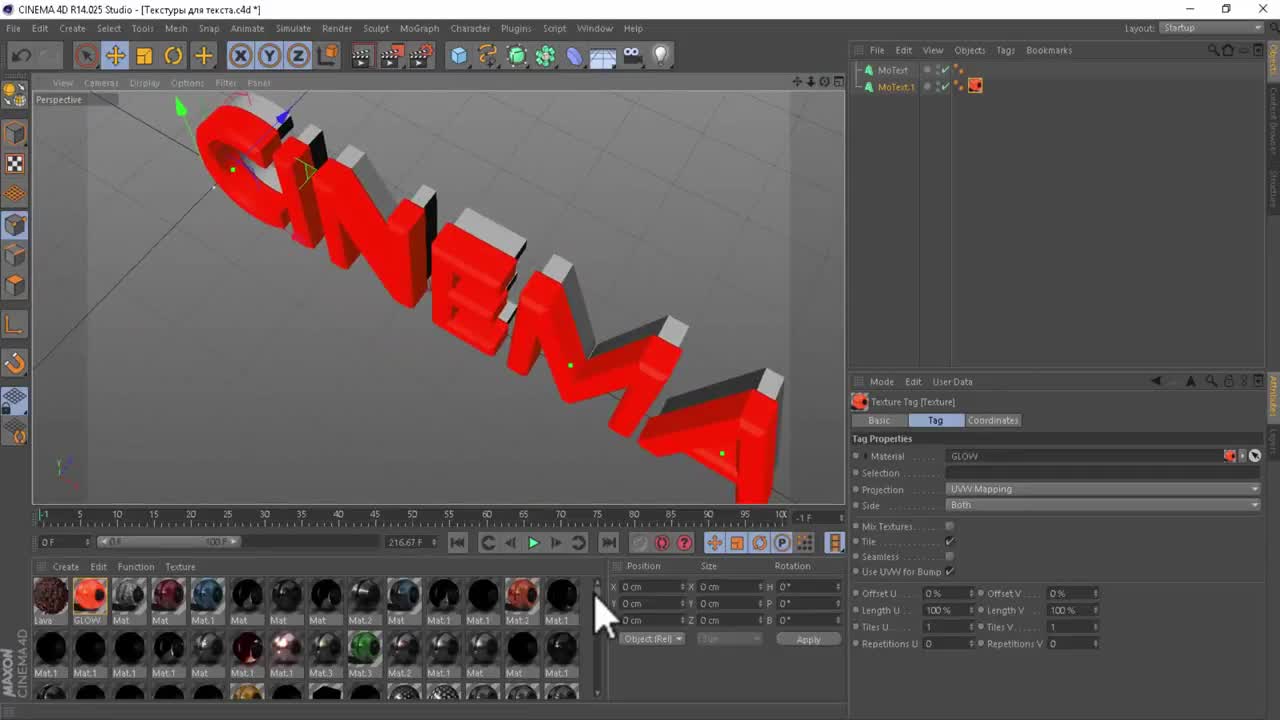Viewport: 1280px width, 720px height.
Task: Jump to the start of timeline
Action: coord(457,543)
